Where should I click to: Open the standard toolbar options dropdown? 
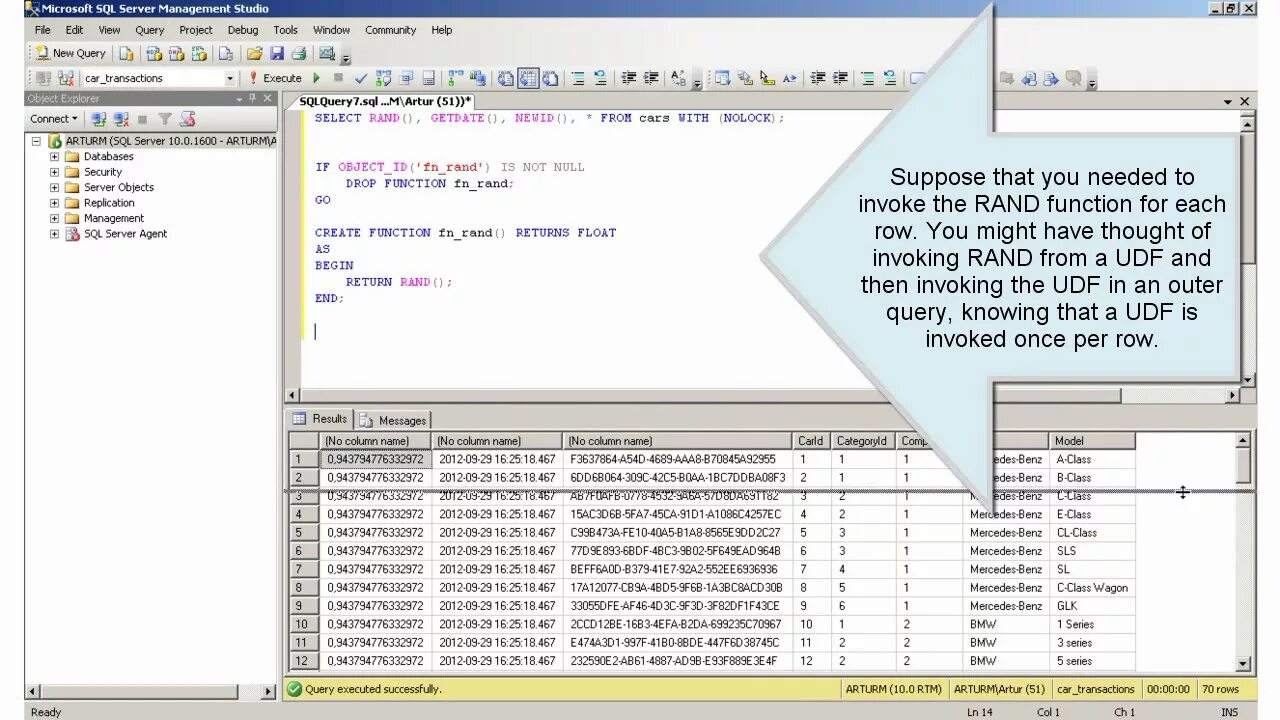tap(346, 58)
